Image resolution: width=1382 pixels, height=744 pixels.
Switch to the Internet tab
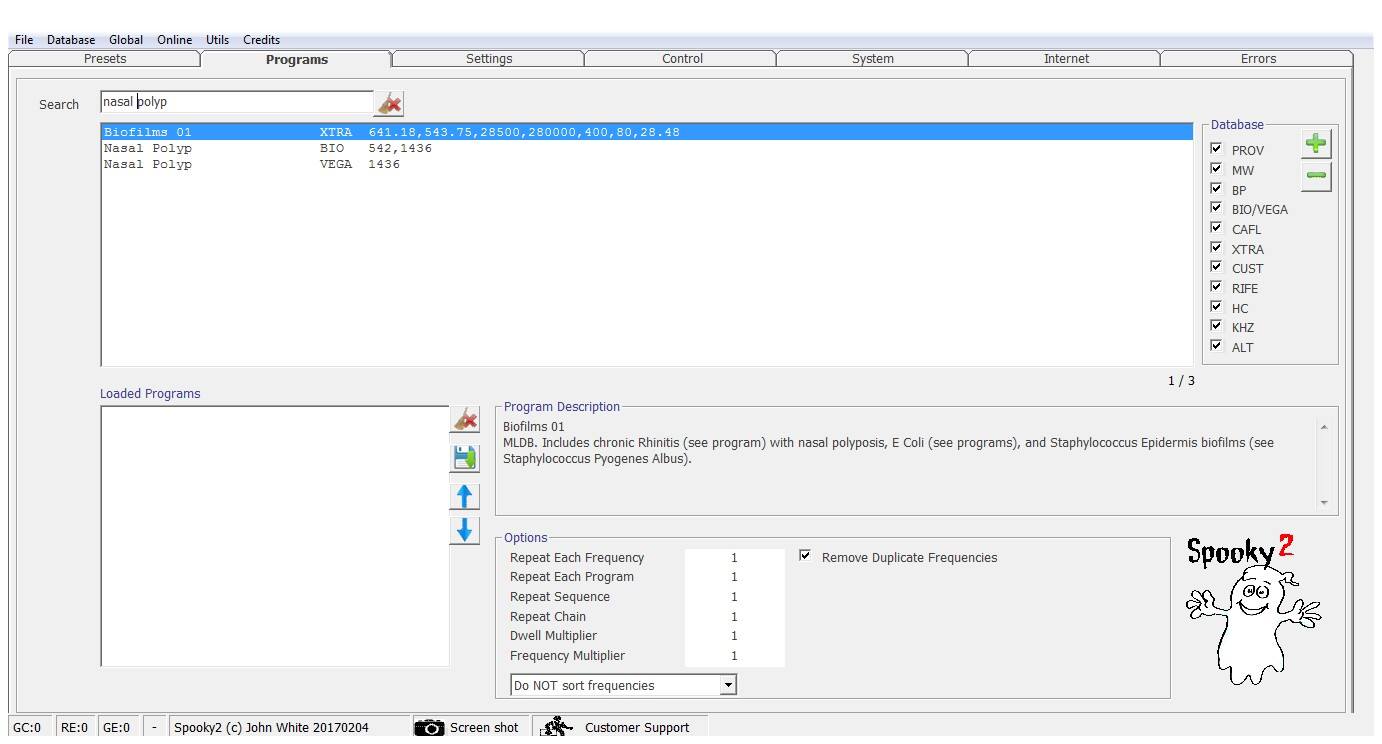[x=1066, y=59]
